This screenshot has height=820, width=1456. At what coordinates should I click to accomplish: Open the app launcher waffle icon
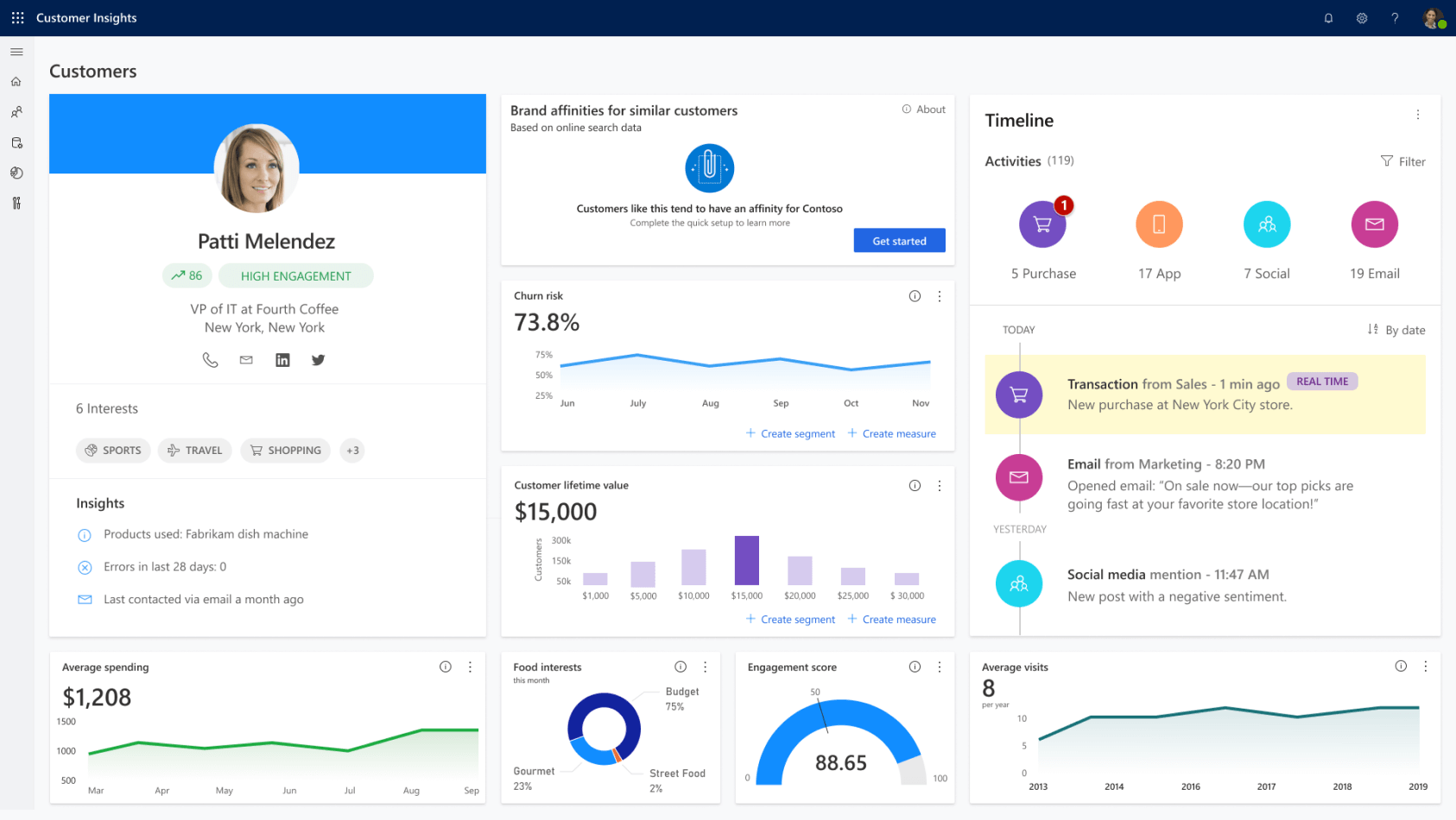click(x=17, y=18)
